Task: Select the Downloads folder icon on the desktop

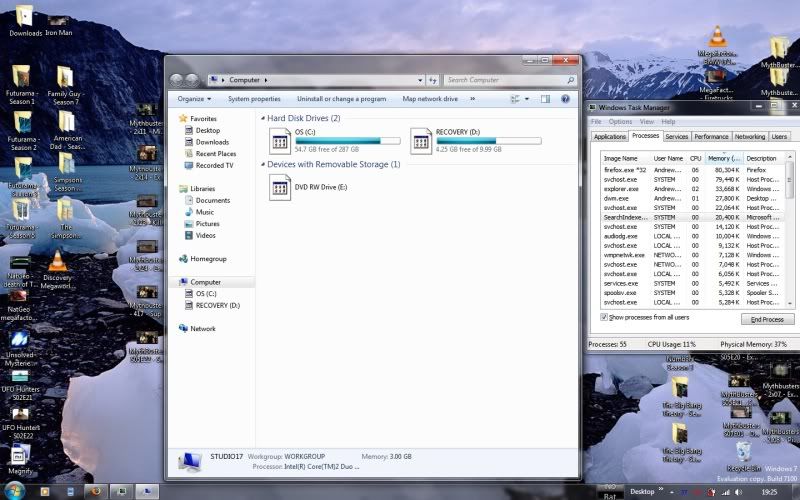Action: [x=25, y=21]
